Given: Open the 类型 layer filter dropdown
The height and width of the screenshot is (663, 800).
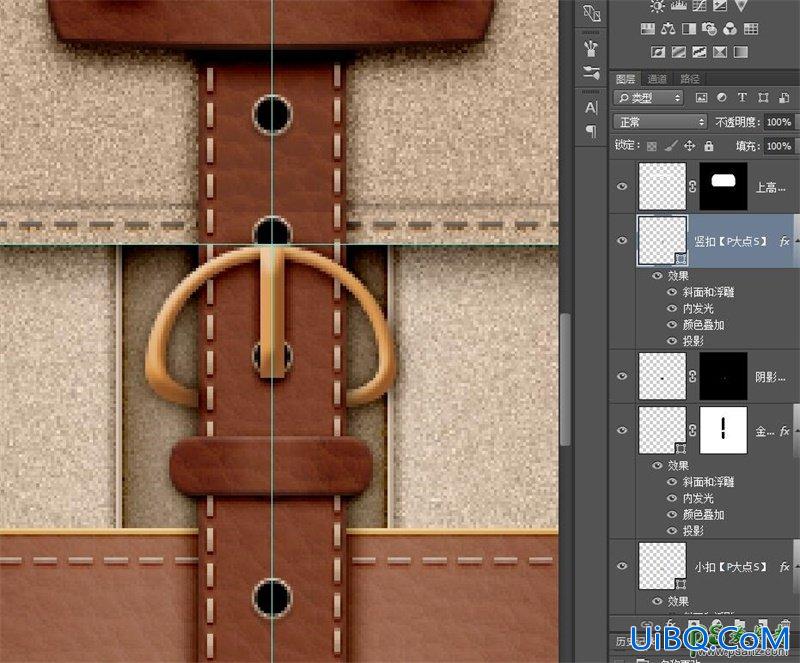Looking at the screenshot, I should coord(648,97).
